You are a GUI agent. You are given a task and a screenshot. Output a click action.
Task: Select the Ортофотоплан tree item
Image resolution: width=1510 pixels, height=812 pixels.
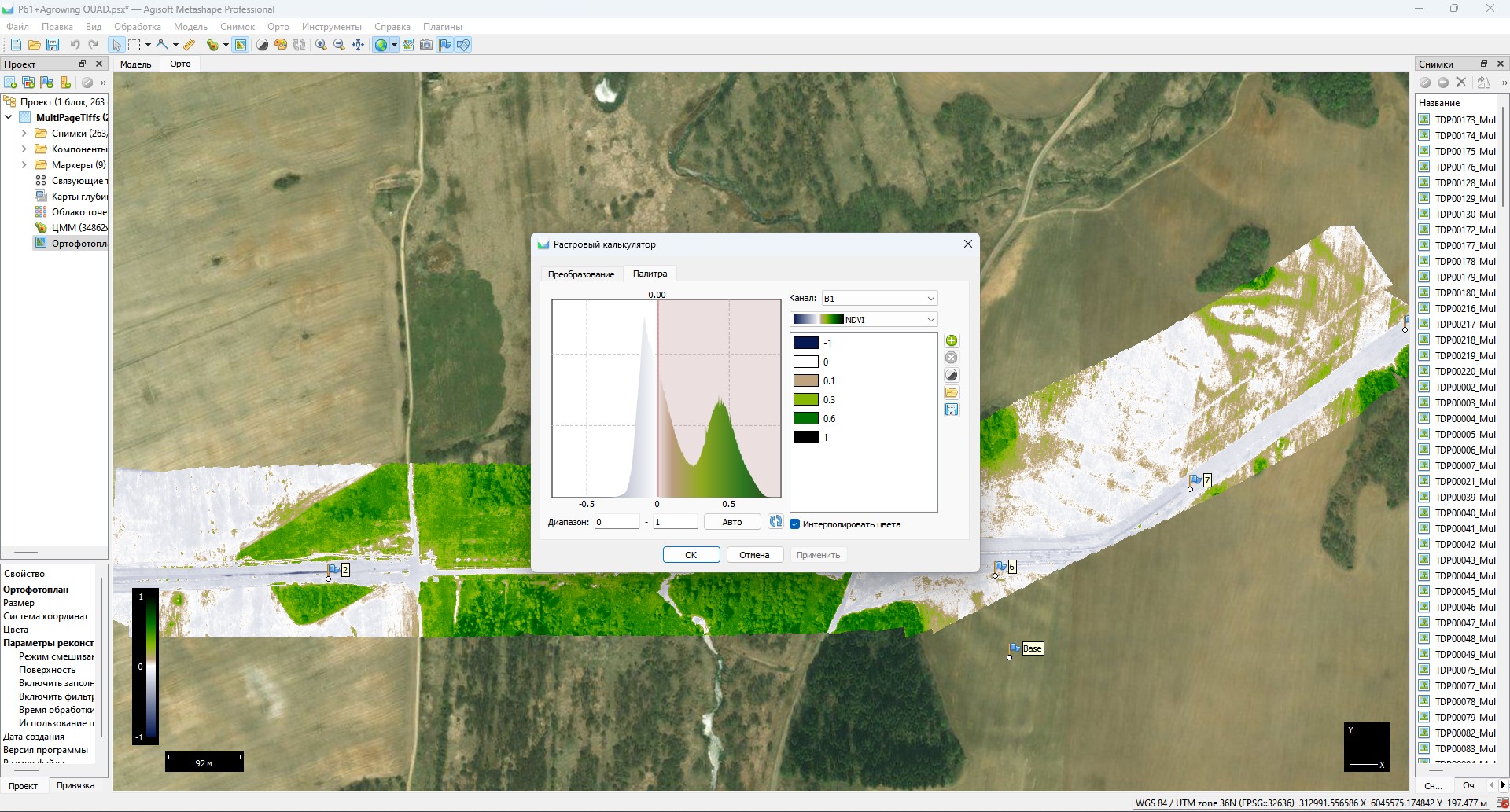pyautogui.click(x=70, y=244)
